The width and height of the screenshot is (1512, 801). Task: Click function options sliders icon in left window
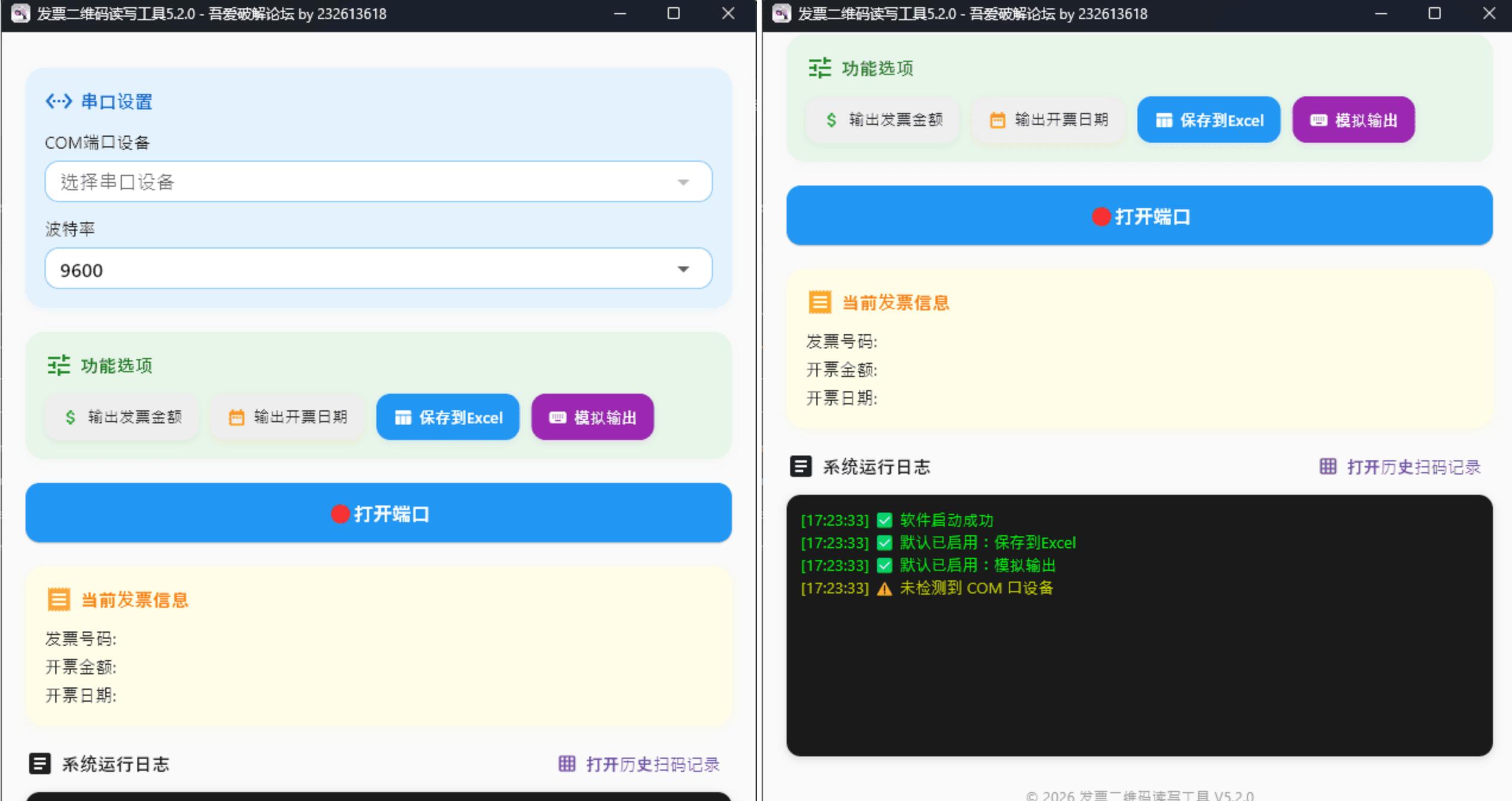pos(59,365)
